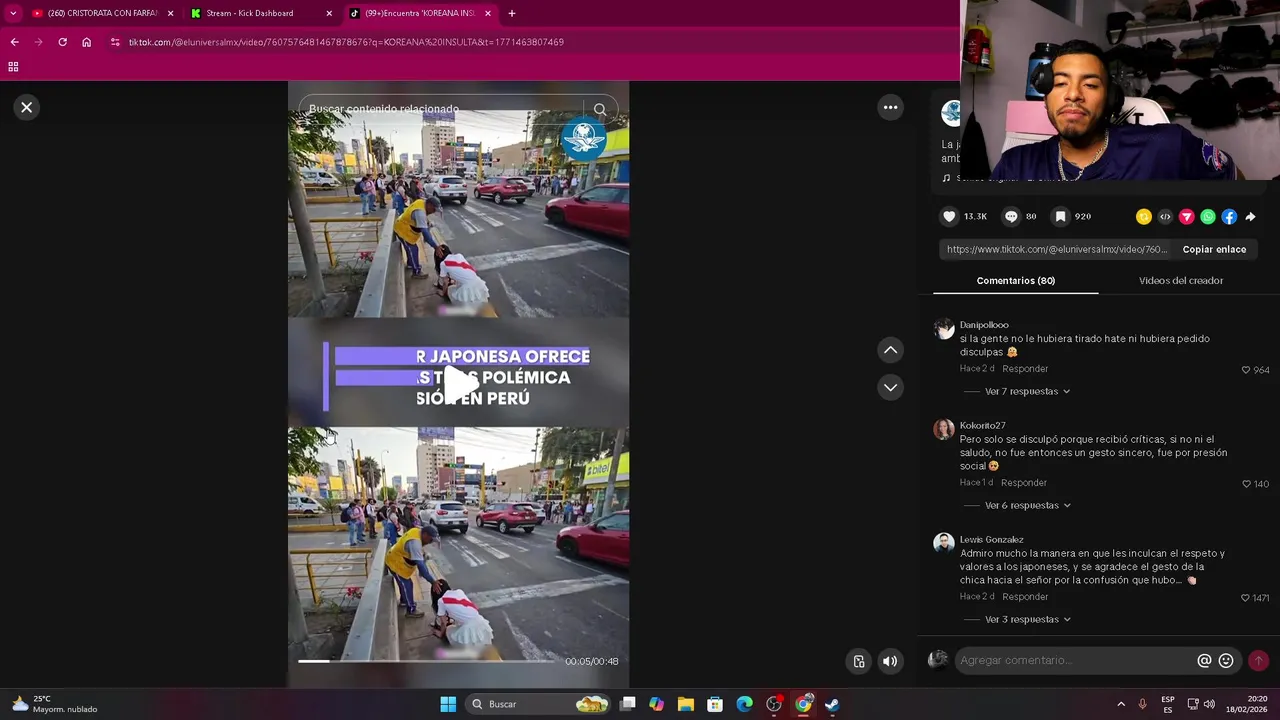
Task: Send to friends via red paper-plane icon
Action: point(1187,217)
